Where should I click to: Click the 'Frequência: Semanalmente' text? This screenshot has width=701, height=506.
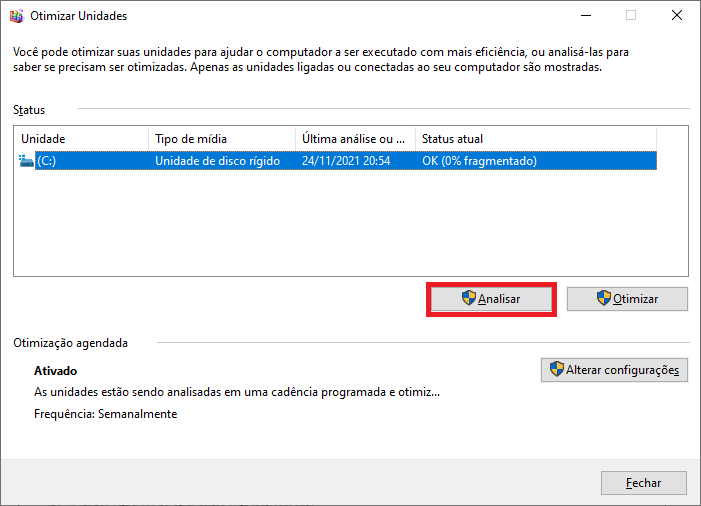106,414
